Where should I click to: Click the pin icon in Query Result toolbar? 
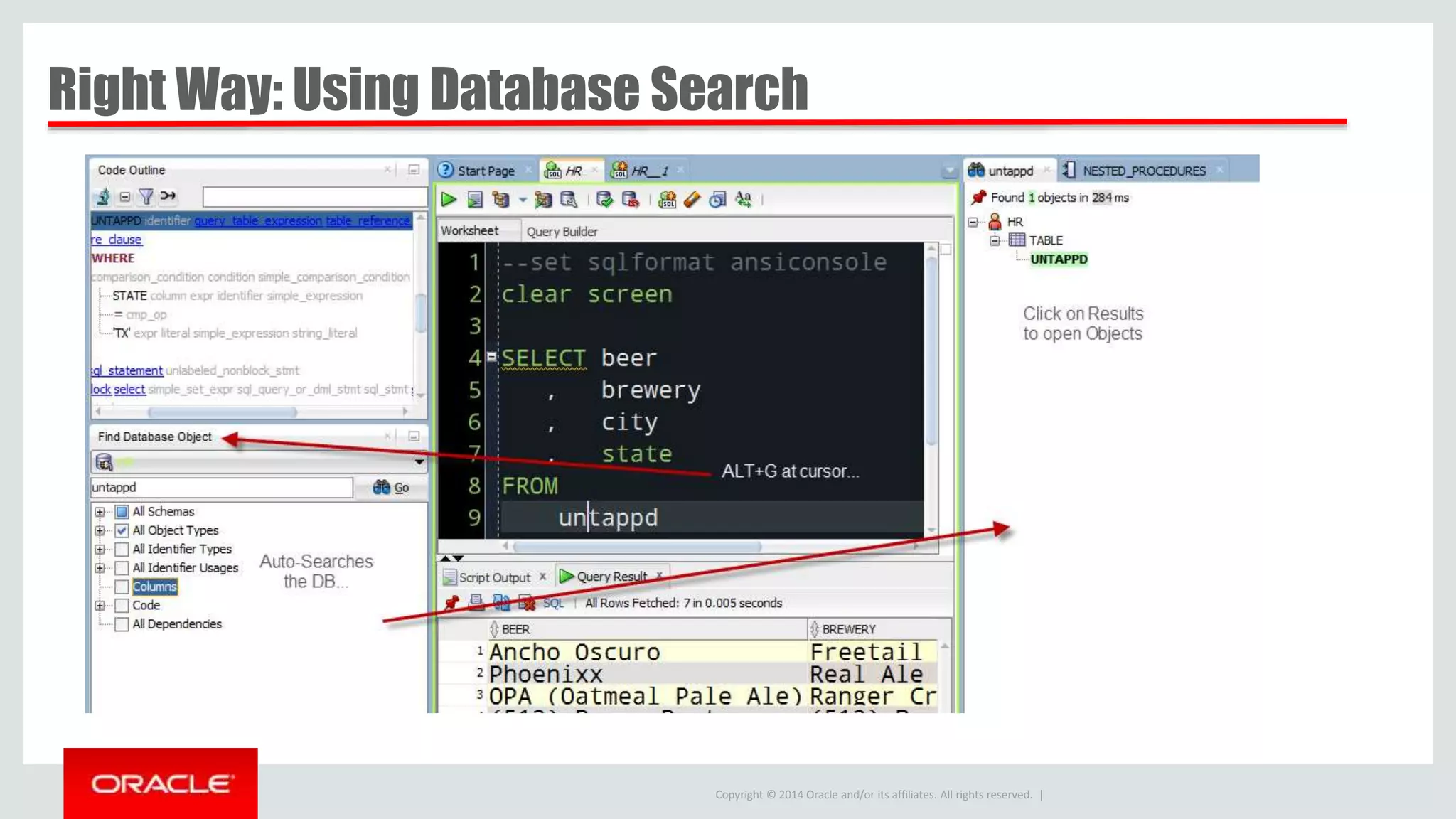click(451, 603)
